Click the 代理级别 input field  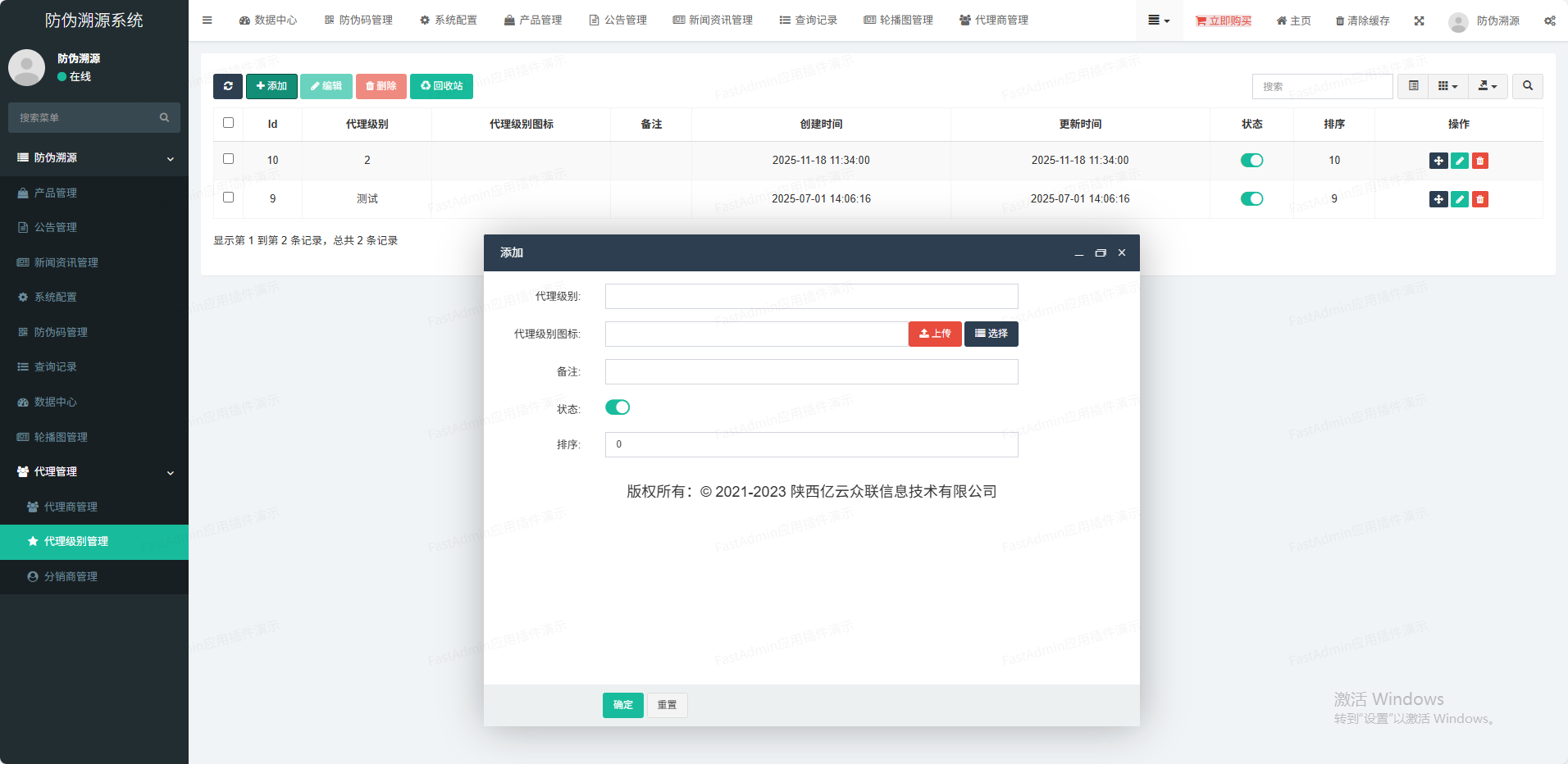tap(811, 296)
